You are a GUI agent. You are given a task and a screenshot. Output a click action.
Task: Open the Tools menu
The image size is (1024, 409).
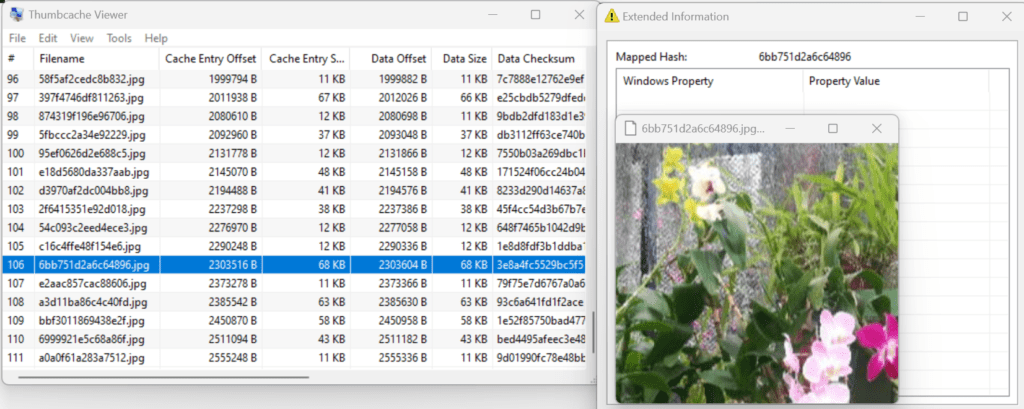pos(119,38)
